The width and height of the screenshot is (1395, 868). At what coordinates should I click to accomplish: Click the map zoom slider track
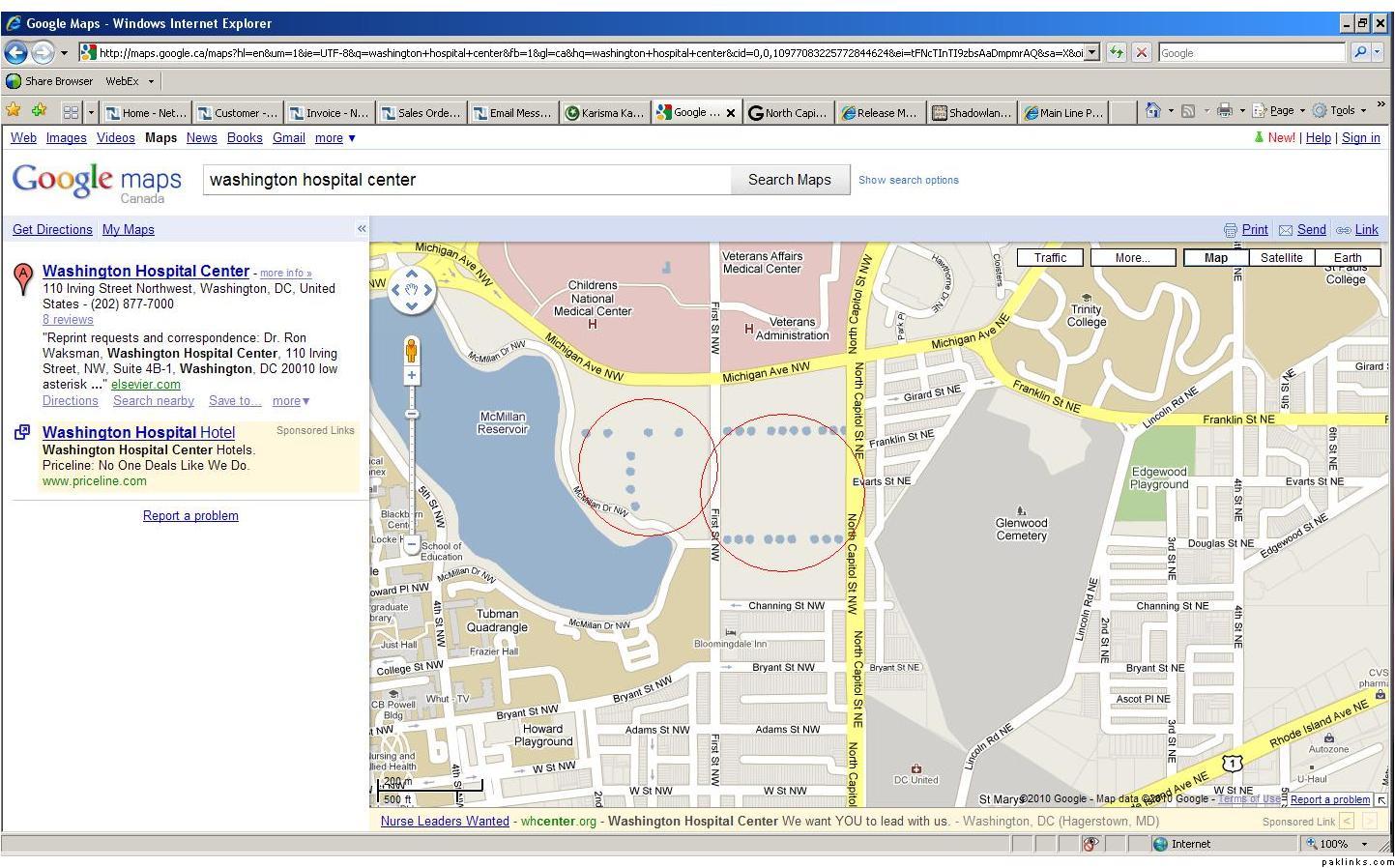click(x=411, y=459)
